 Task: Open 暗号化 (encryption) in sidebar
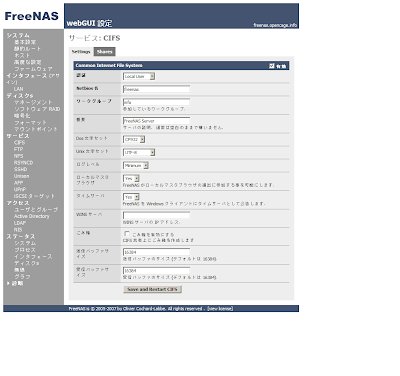pyautogui.click(x=22, y=116)
